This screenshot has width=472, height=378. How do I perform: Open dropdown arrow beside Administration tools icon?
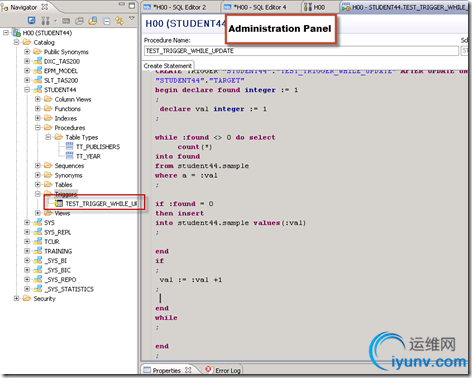55,21
